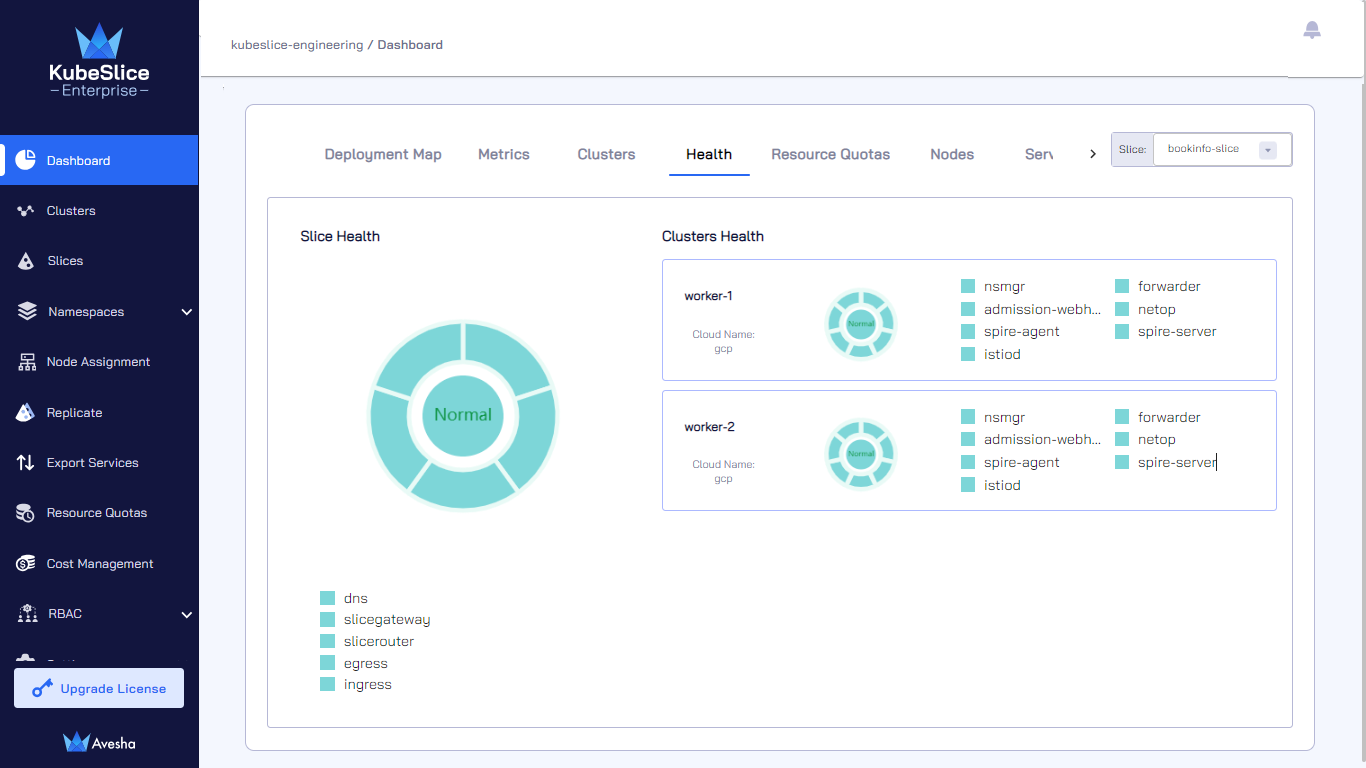Click the worker-1 health donut chart
The image size is (1366, 768).
pos(861,323)
